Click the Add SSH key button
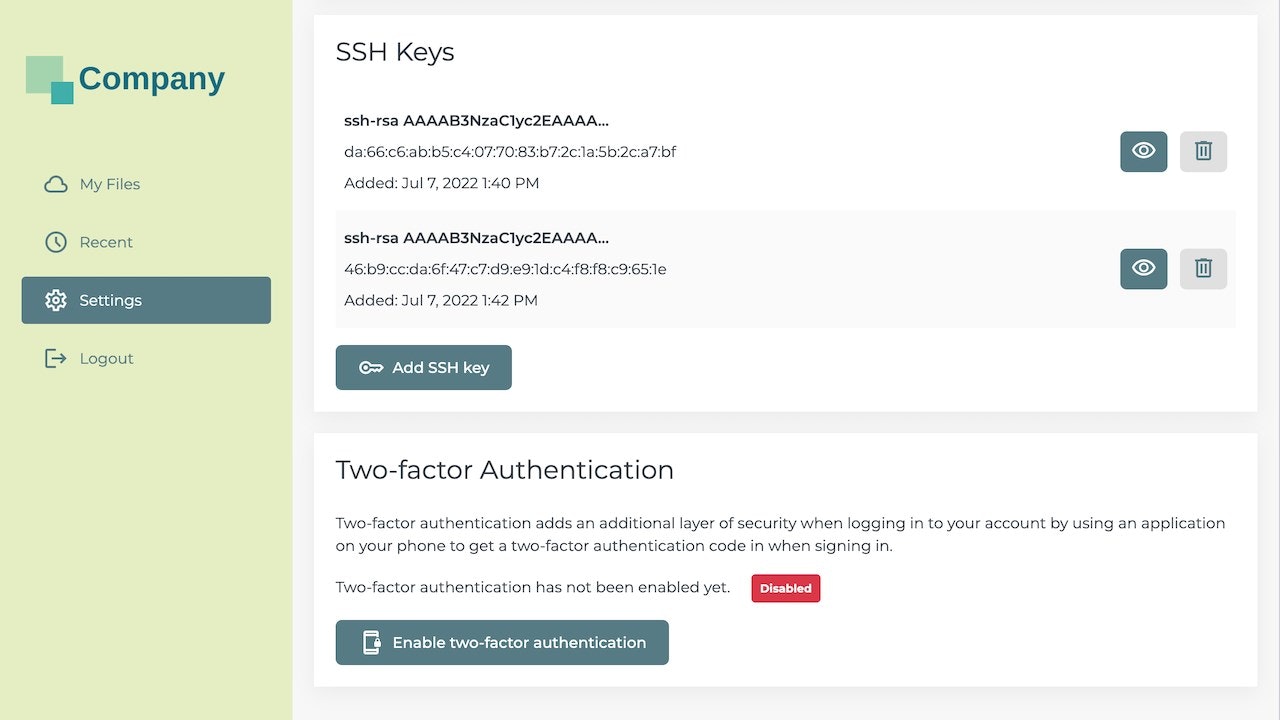Screen dimensions: 1280x720 click(x=423, y=368)
